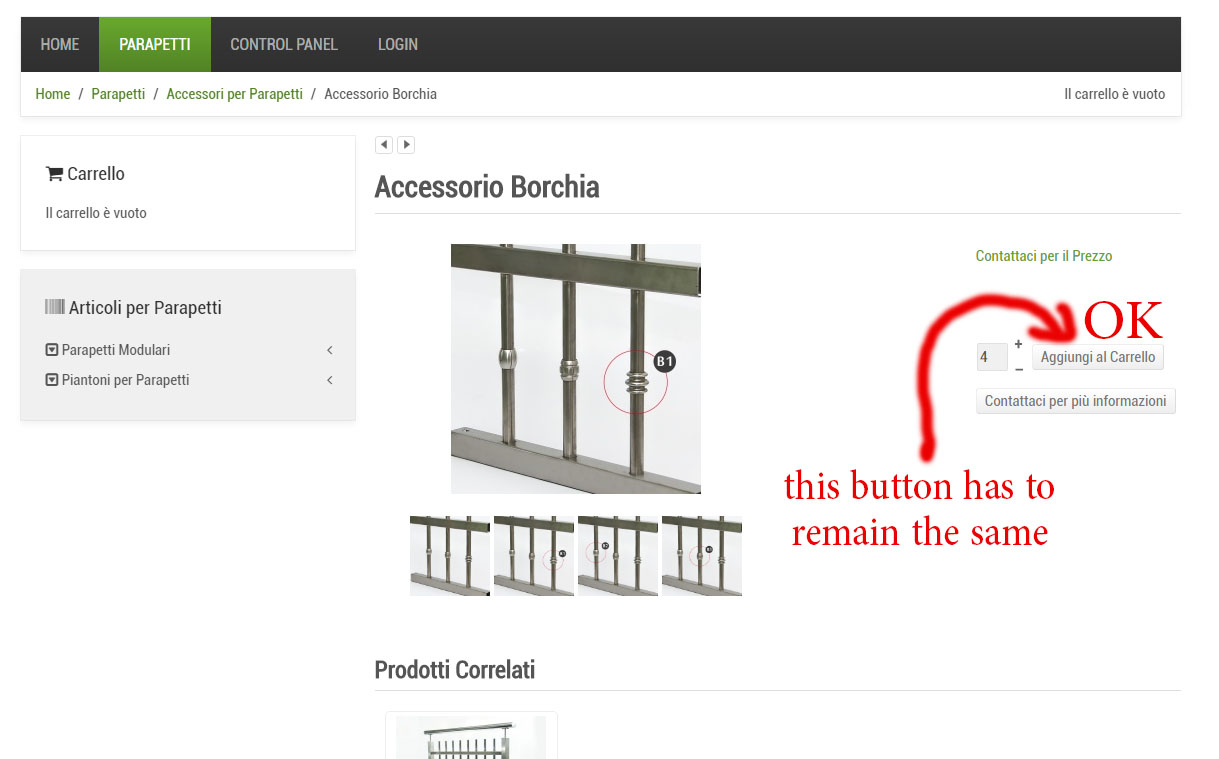Expand Piantoni per Parapetti chevron
Viewport: 1219px width, 759px height.
(x=329, y=380)
